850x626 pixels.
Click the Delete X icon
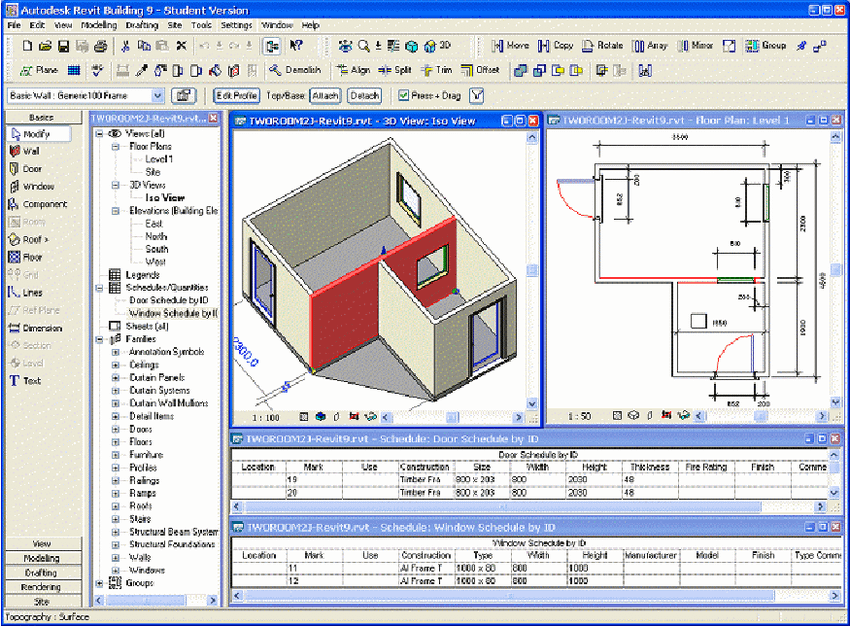pos(182,46)
